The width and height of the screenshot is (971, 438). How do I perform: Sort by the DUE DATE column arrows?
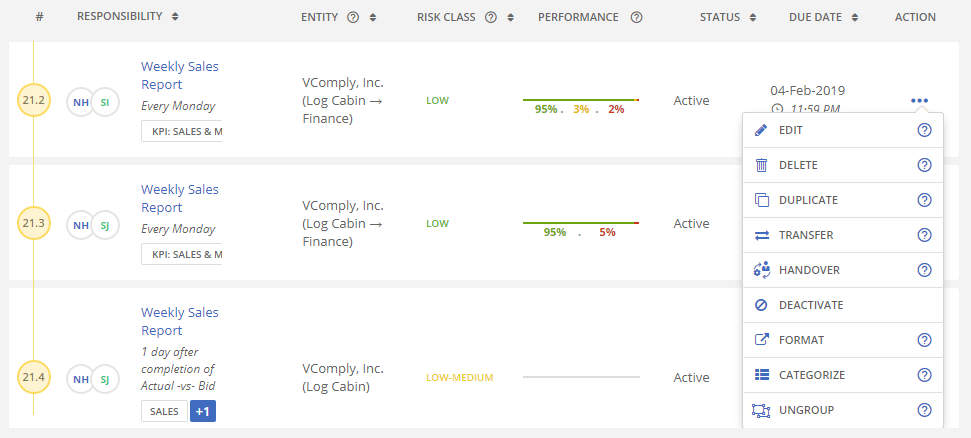(x=855, y=17)
